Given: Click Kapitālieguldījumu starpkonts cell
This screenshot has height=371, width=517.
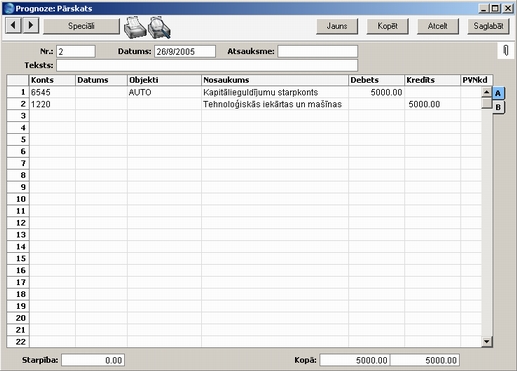Looking at the screenshot, I should pos(275,92).
